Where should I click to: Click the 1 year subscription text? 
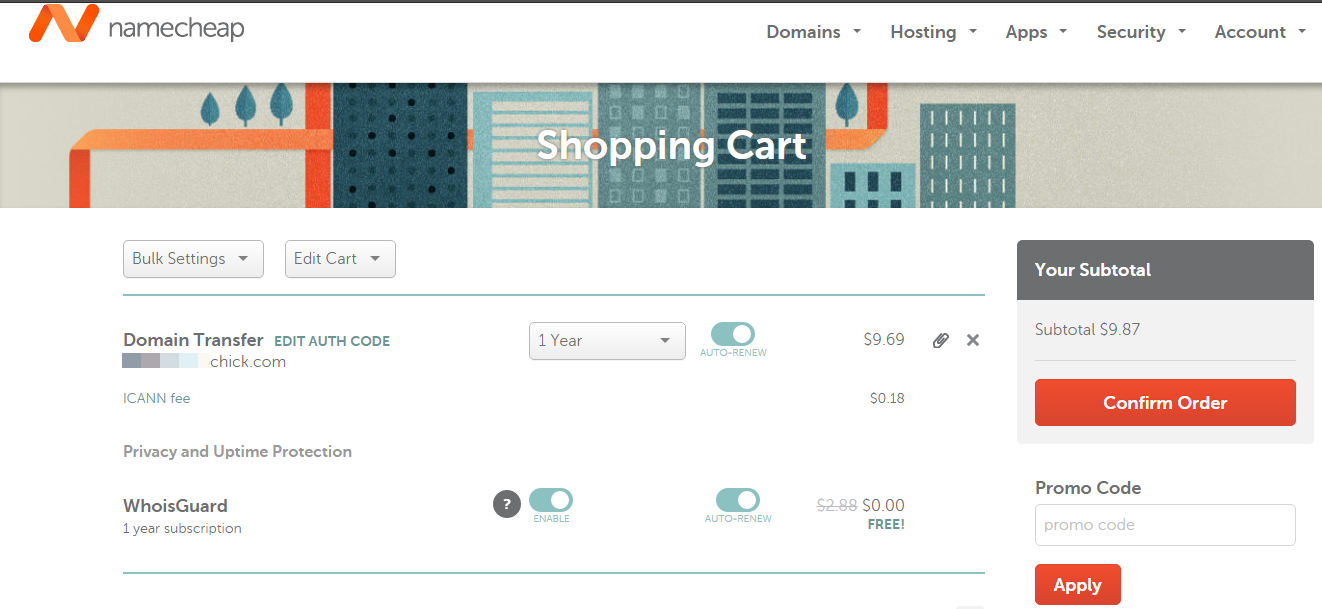tap(182, 528)
